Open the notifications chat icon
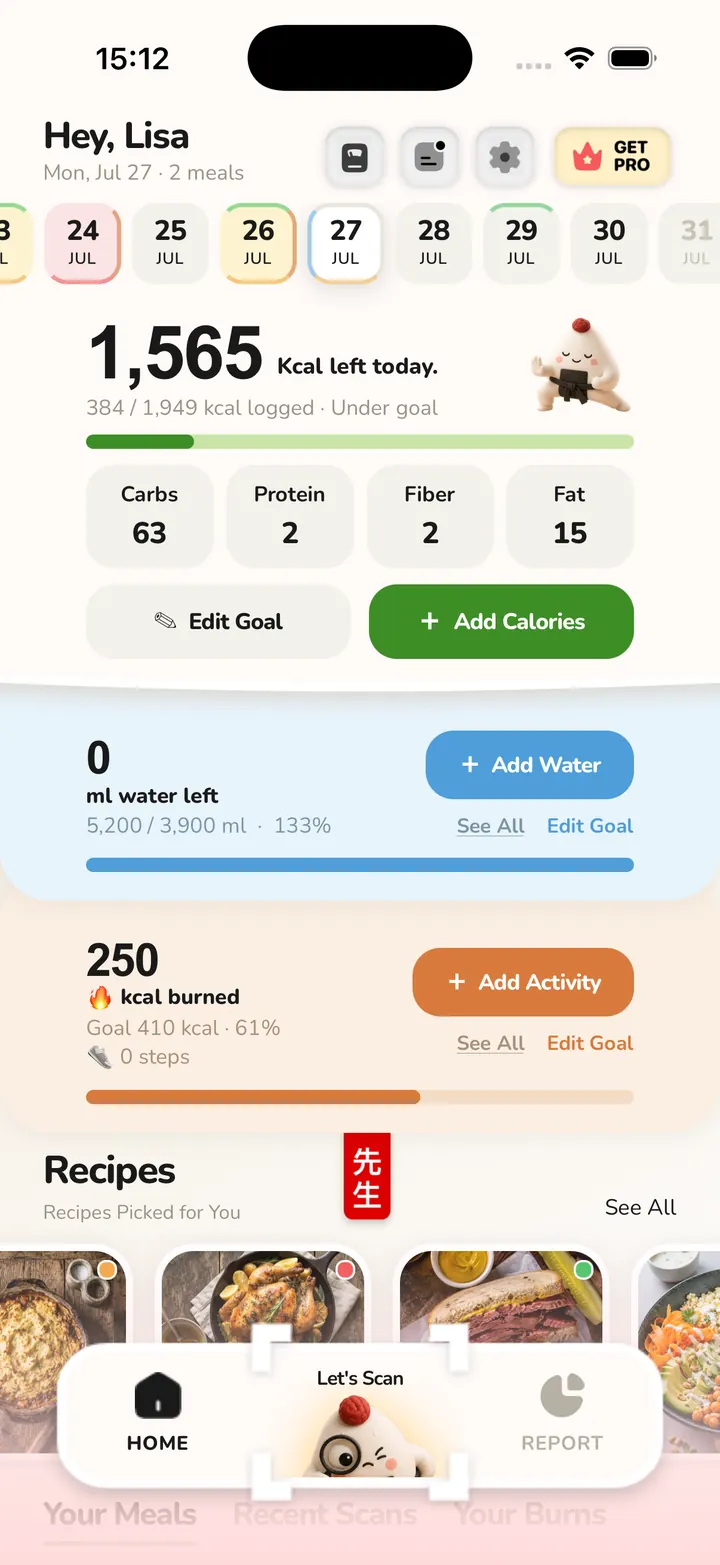The height and width of the screenshot is (1565, 720). (430, 157)
